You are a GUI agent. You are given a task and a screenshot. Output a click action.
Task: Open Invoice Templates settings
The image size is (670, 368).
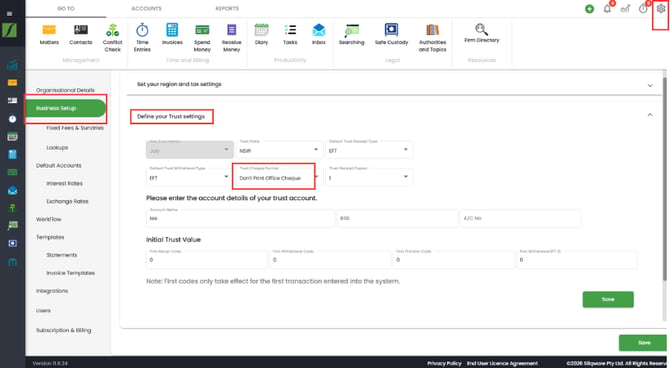[71, 273]
